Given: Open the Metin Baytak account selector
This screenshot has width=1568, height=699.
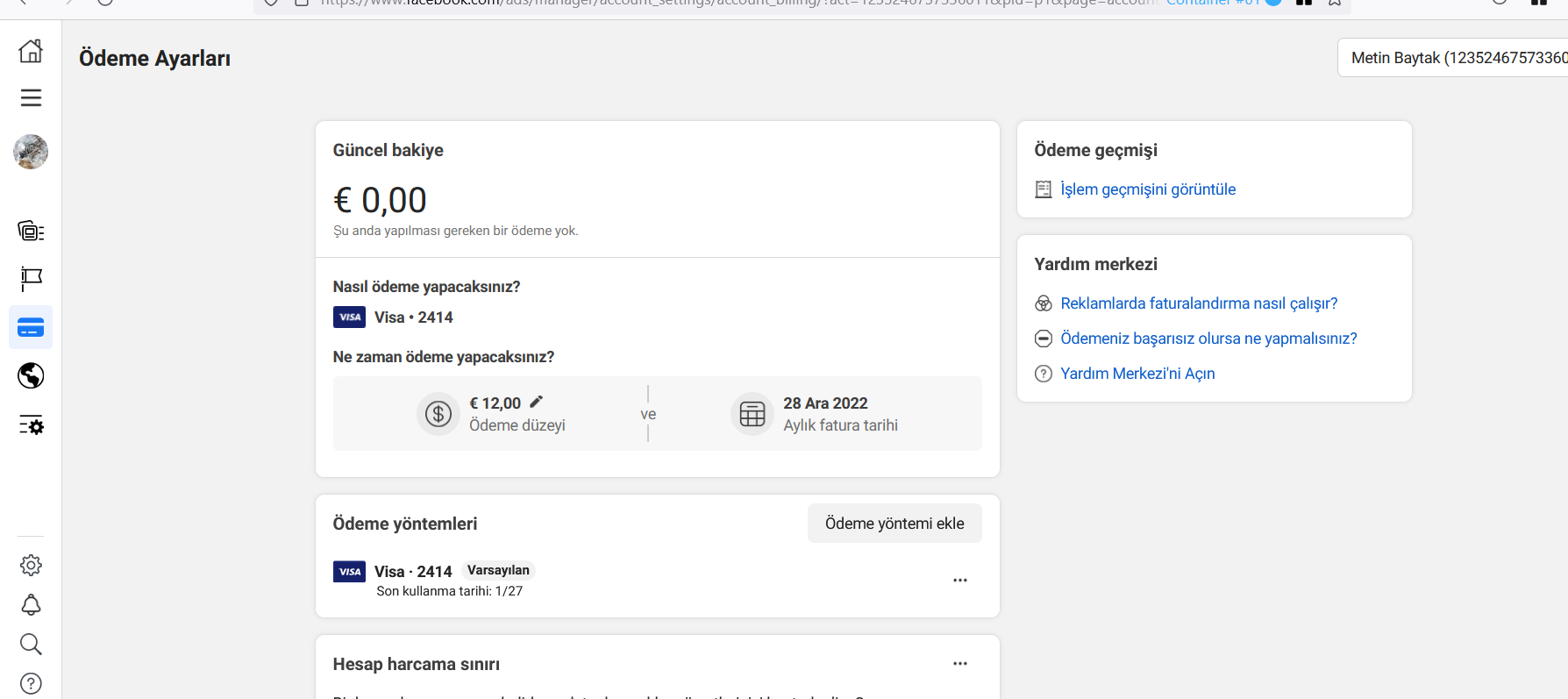Looking at the screenshot, I should pyautogui.click(x=1453, y=58).
